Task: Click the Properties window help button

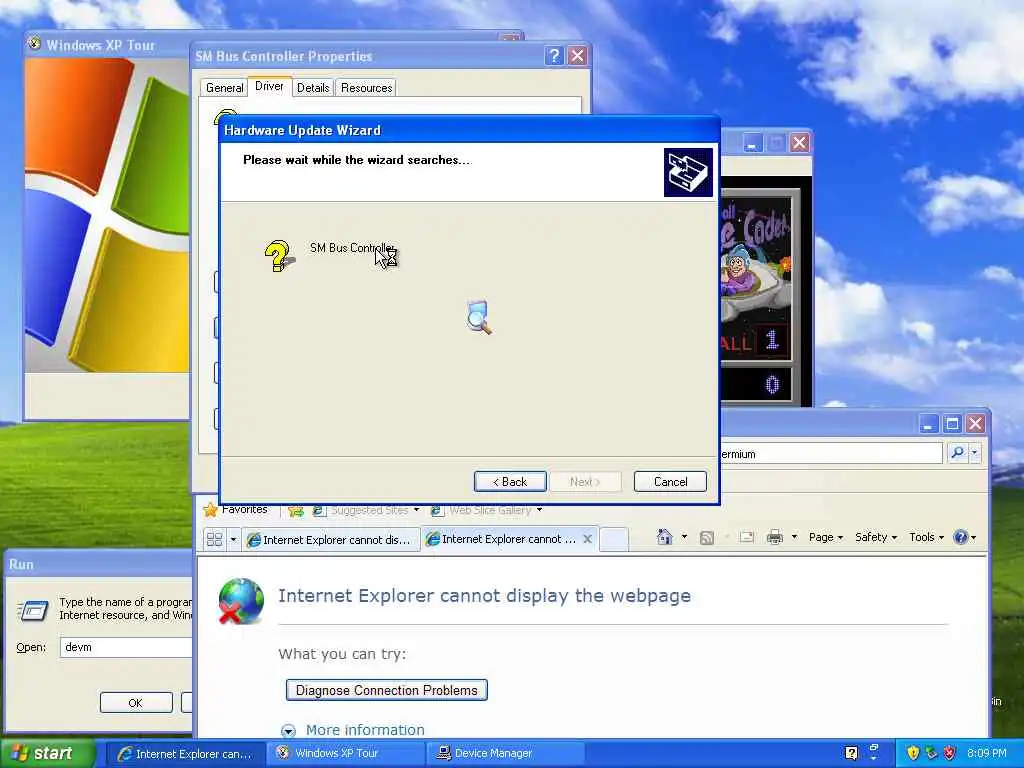Action: [x=554, y=56]
